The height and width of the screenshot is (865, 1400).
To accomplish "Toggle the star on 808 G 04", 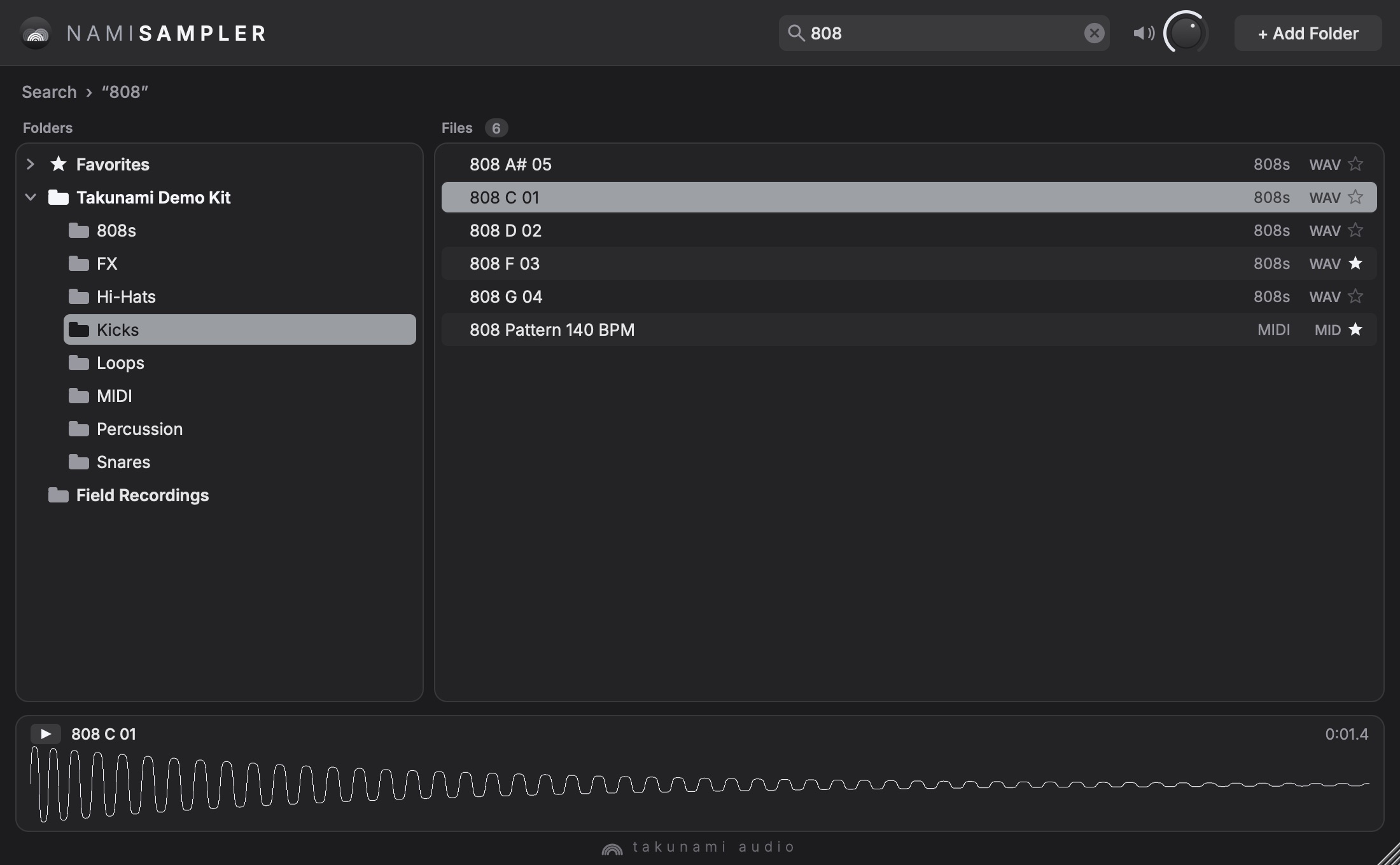I will [x=1355, y=296].
